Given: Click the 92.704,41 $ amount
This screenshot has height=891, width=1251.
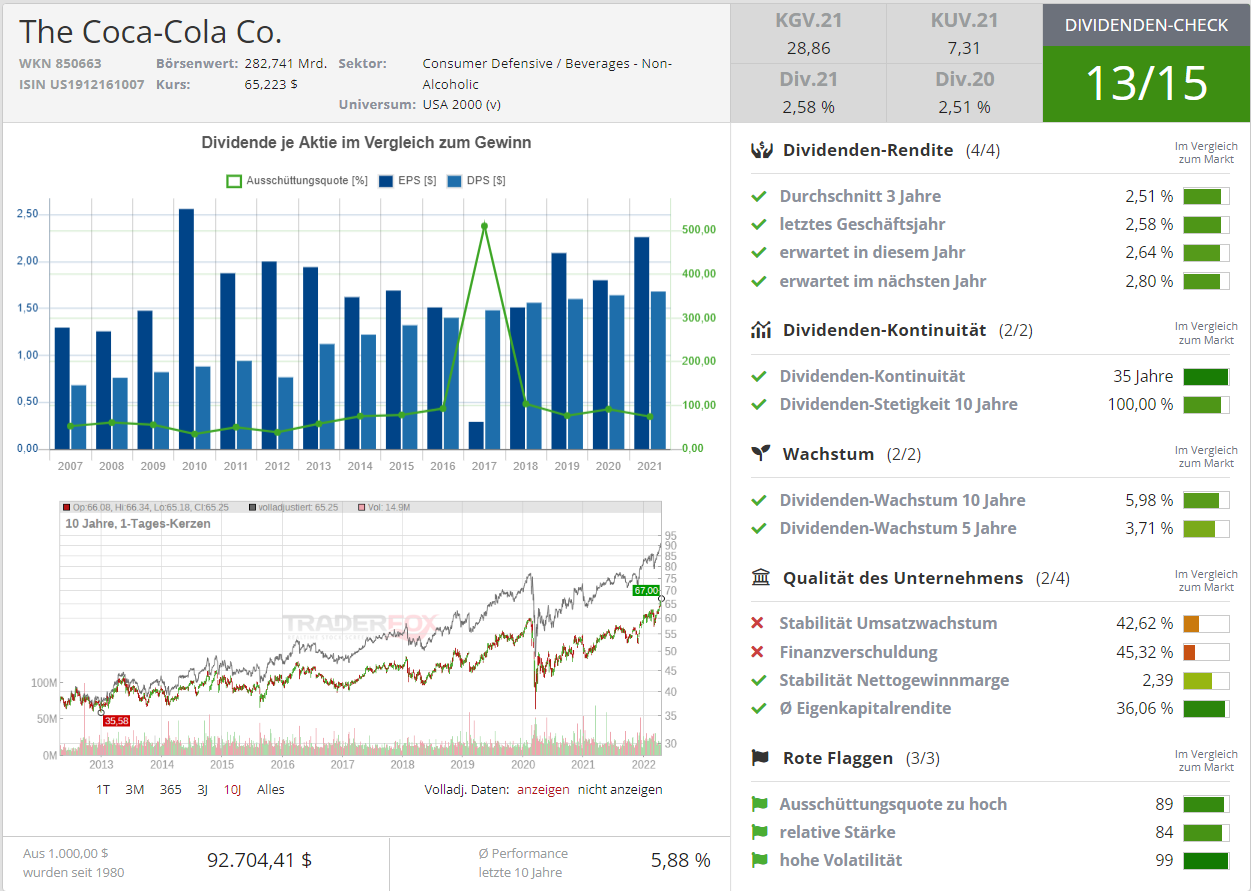Looking at the screenshot, I should [260, 860].
